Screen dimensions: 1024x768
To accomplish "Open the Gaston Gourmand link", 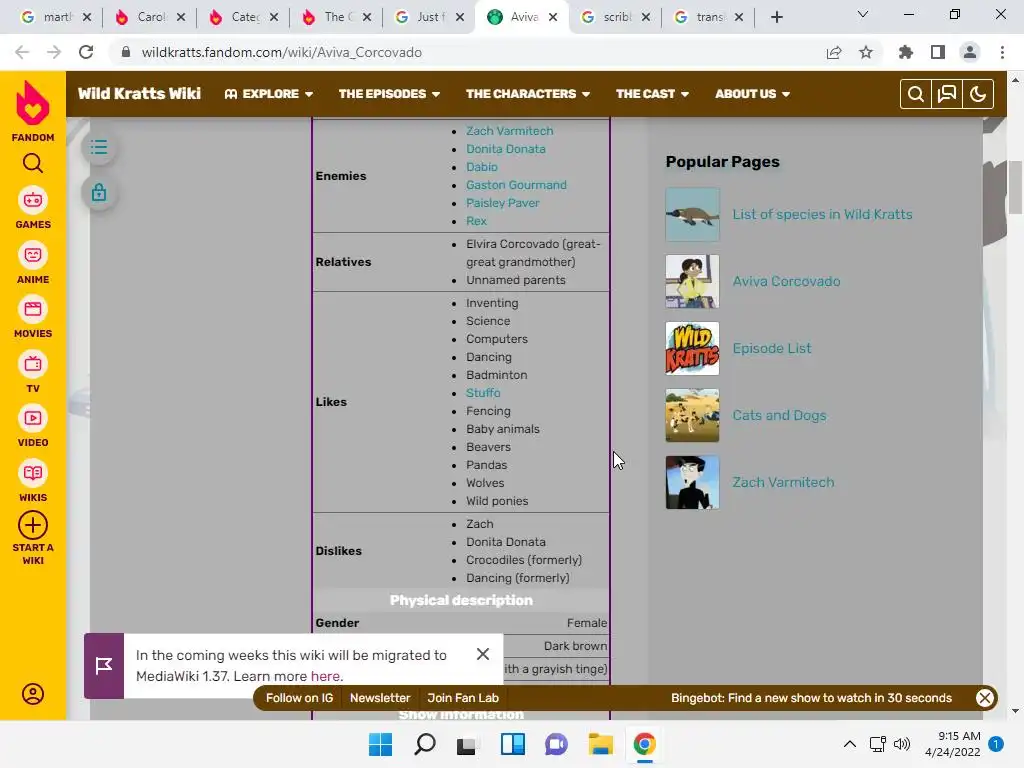I will [516, 185].
